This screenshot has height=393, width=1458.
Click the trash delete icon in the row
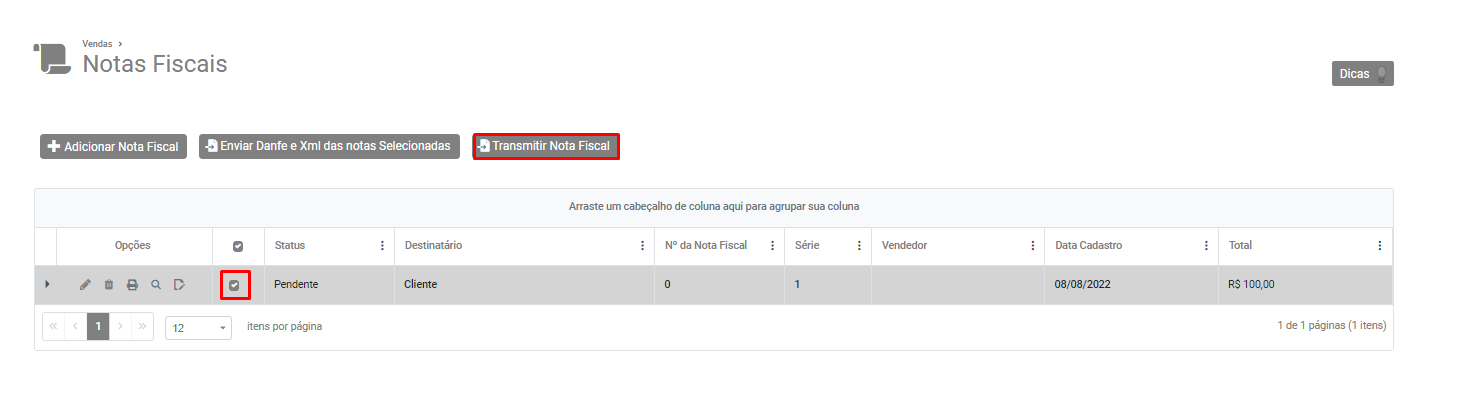point(109,285)
